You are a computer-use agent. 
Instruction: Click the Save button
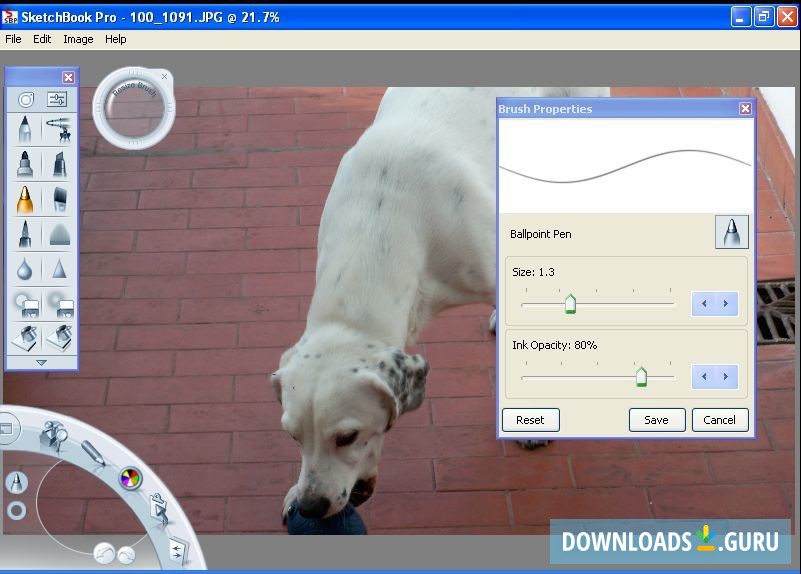click(x=657, y=420)
